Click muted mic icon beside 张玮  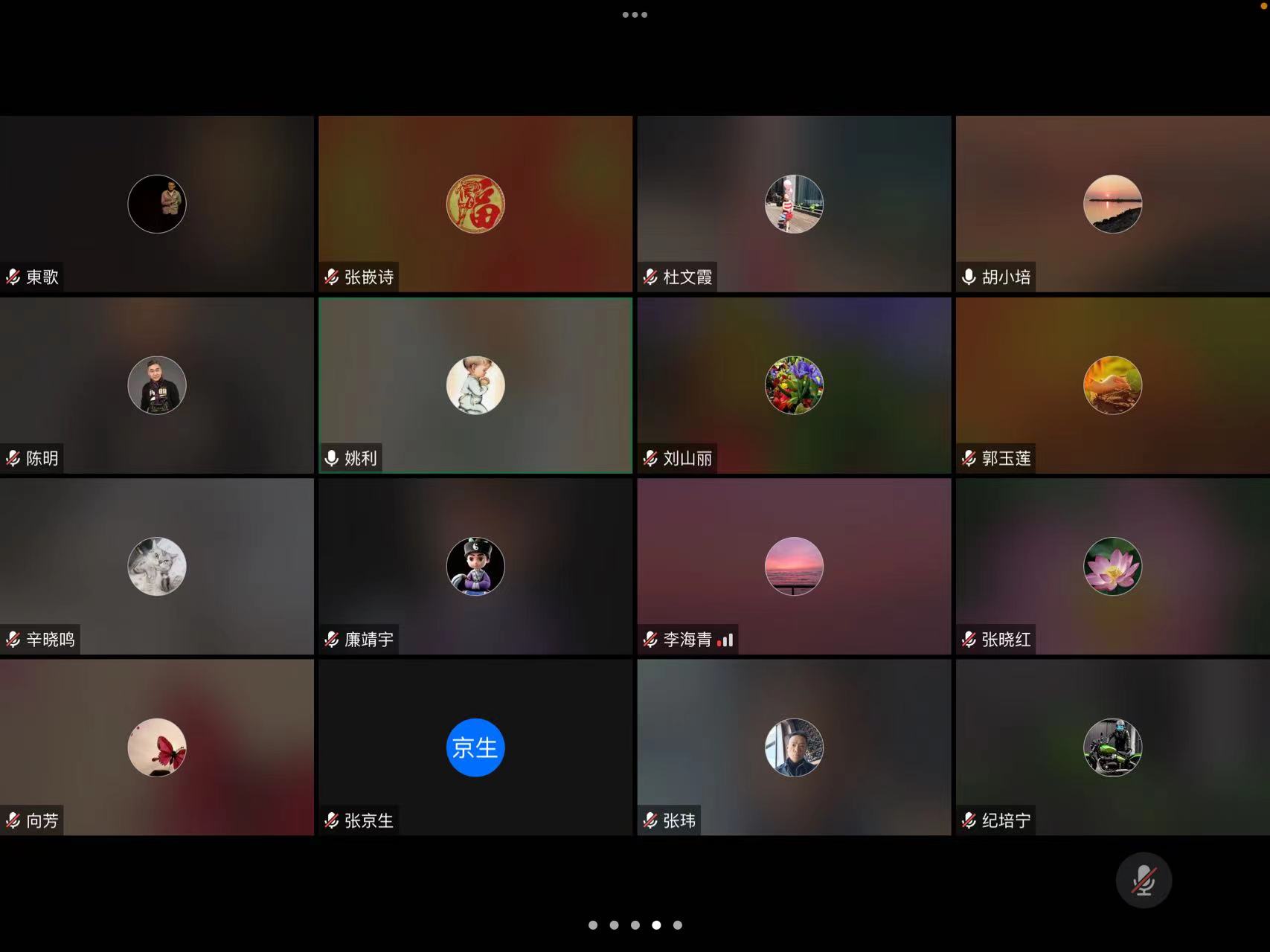[x=650, y=820]
